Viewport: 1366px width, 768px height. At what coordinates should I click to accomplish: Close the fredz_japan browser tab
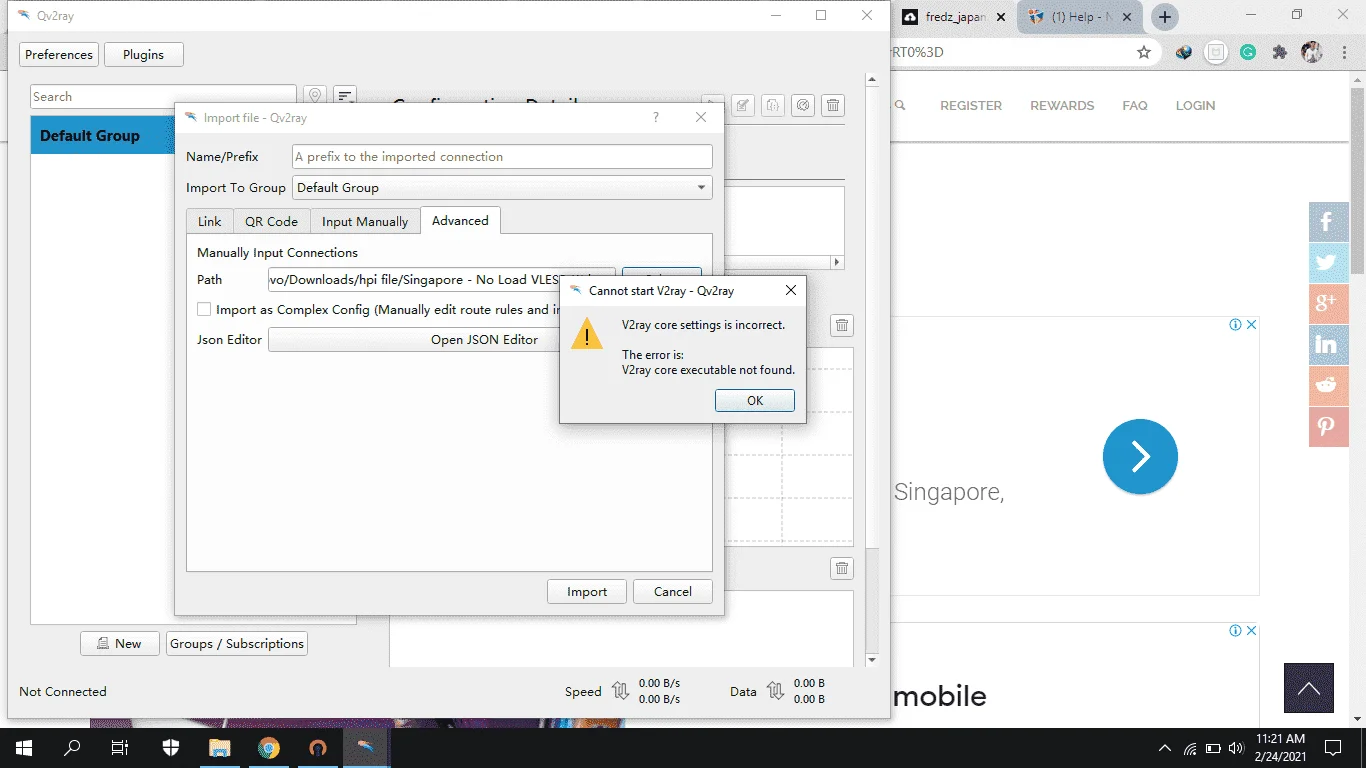click(x=1000, y=17)
